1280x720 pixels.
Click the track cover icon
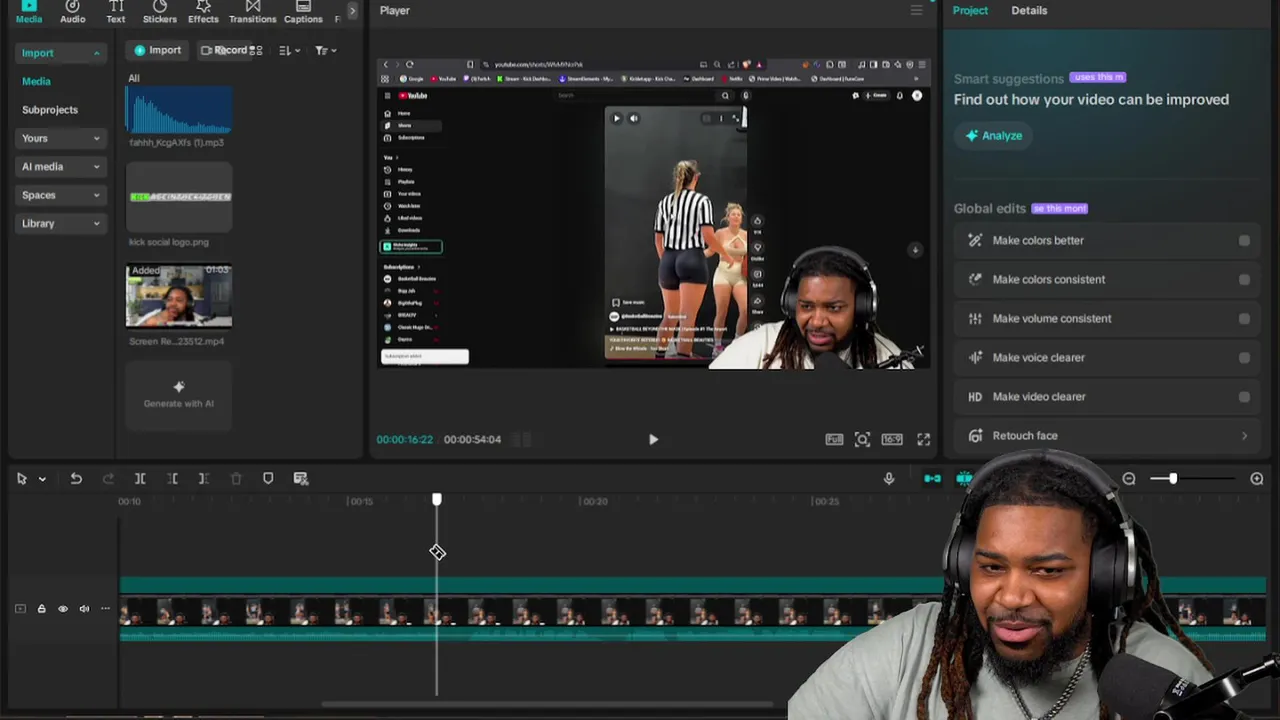[20, 608]
